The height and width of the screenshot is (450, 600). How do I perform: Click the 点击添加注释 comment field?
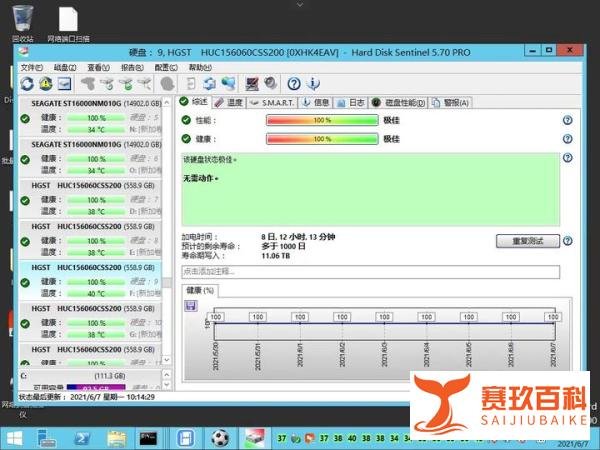[370, 272]
